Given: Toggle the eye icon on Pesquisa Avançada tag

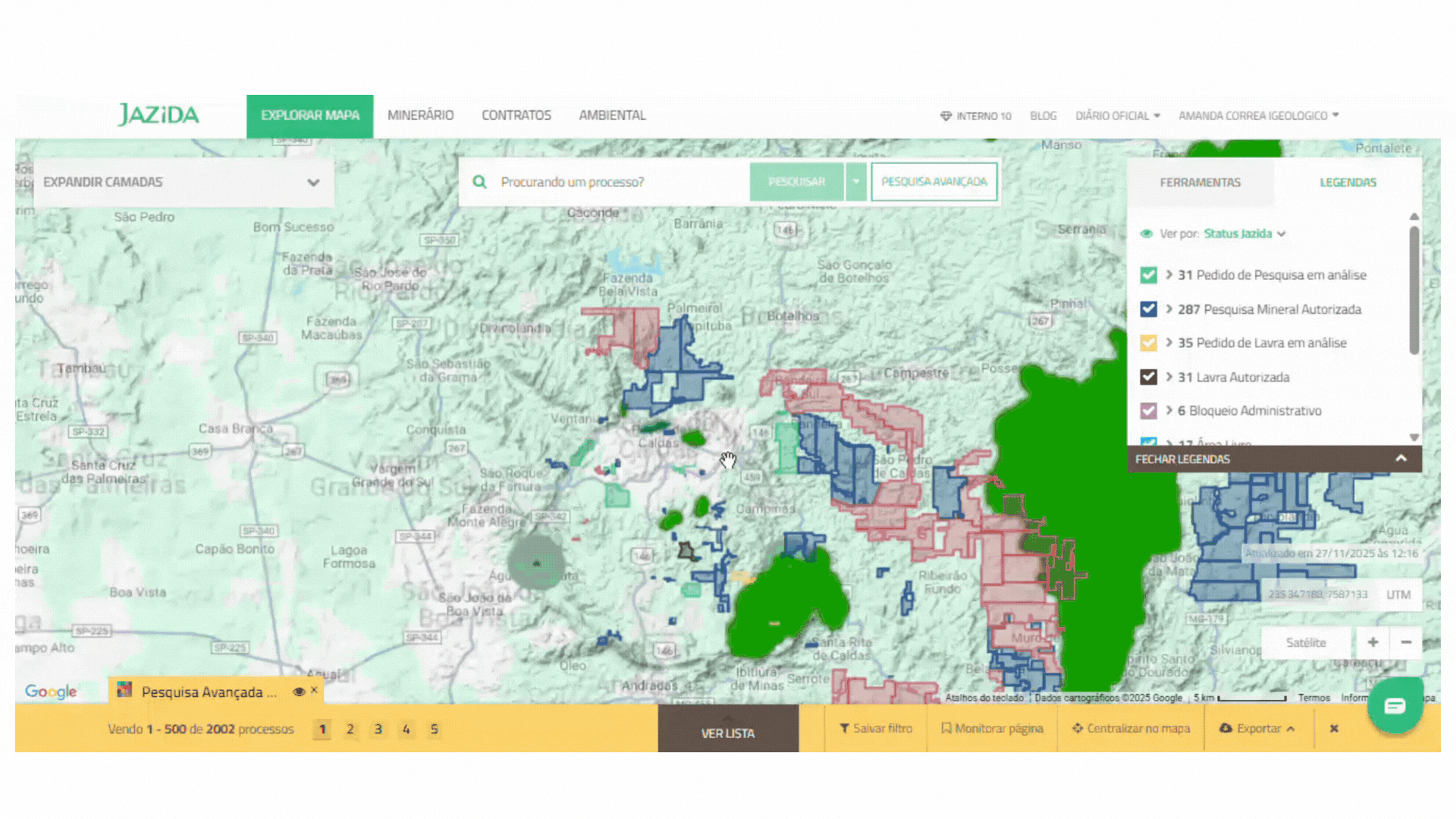Looking at the screenshot, I should tap(299, 692).
